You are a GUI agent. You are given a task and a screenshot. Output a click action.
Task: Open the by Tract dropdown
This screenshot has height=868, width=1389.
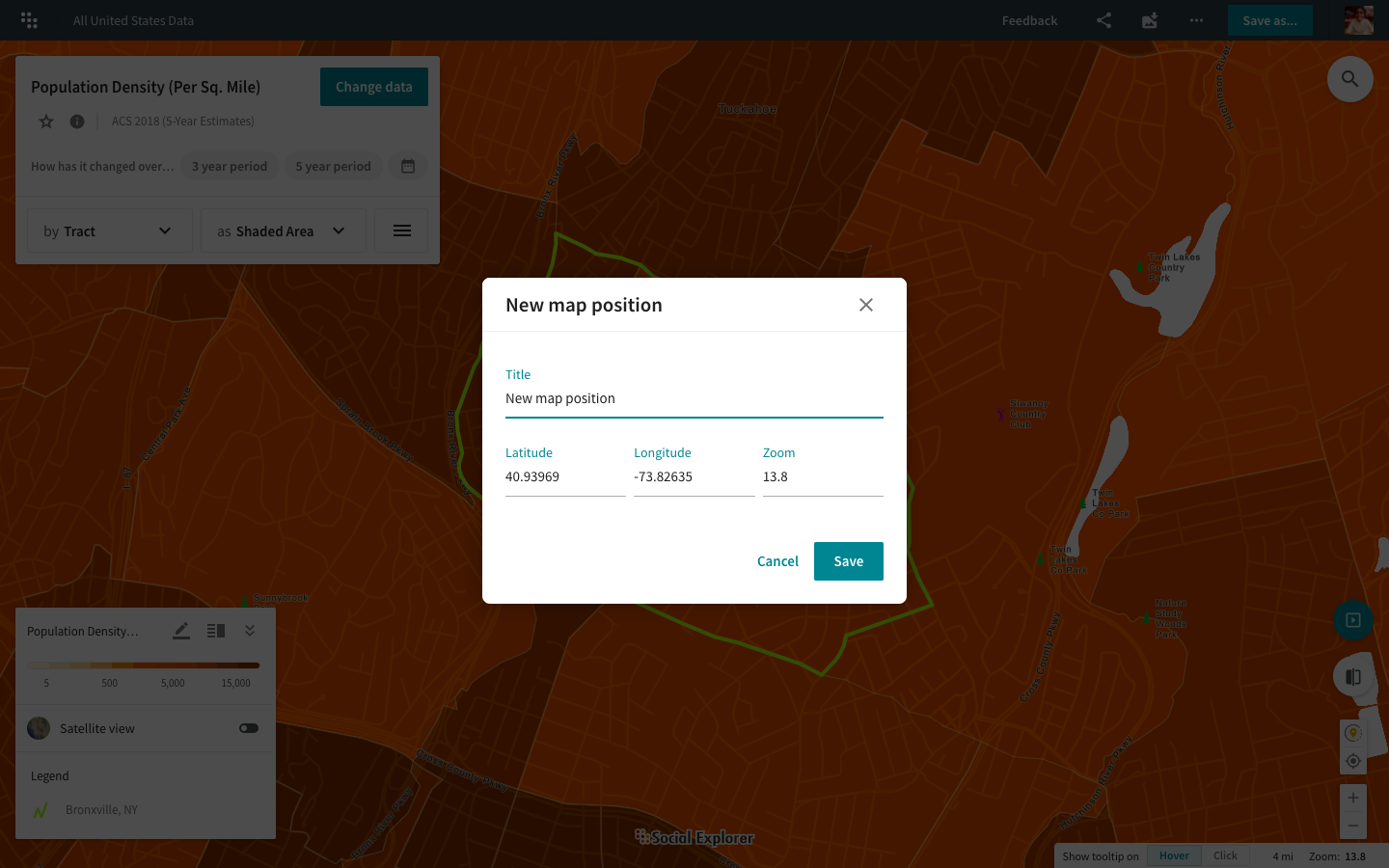pyautogui.click(x=109, y=231)
